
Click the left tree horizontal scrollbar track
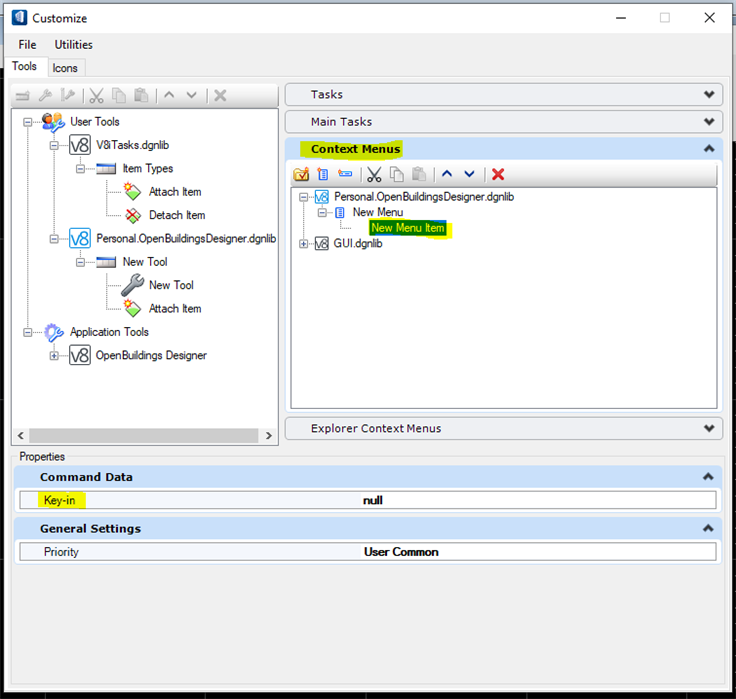click(x=144, y=436)
